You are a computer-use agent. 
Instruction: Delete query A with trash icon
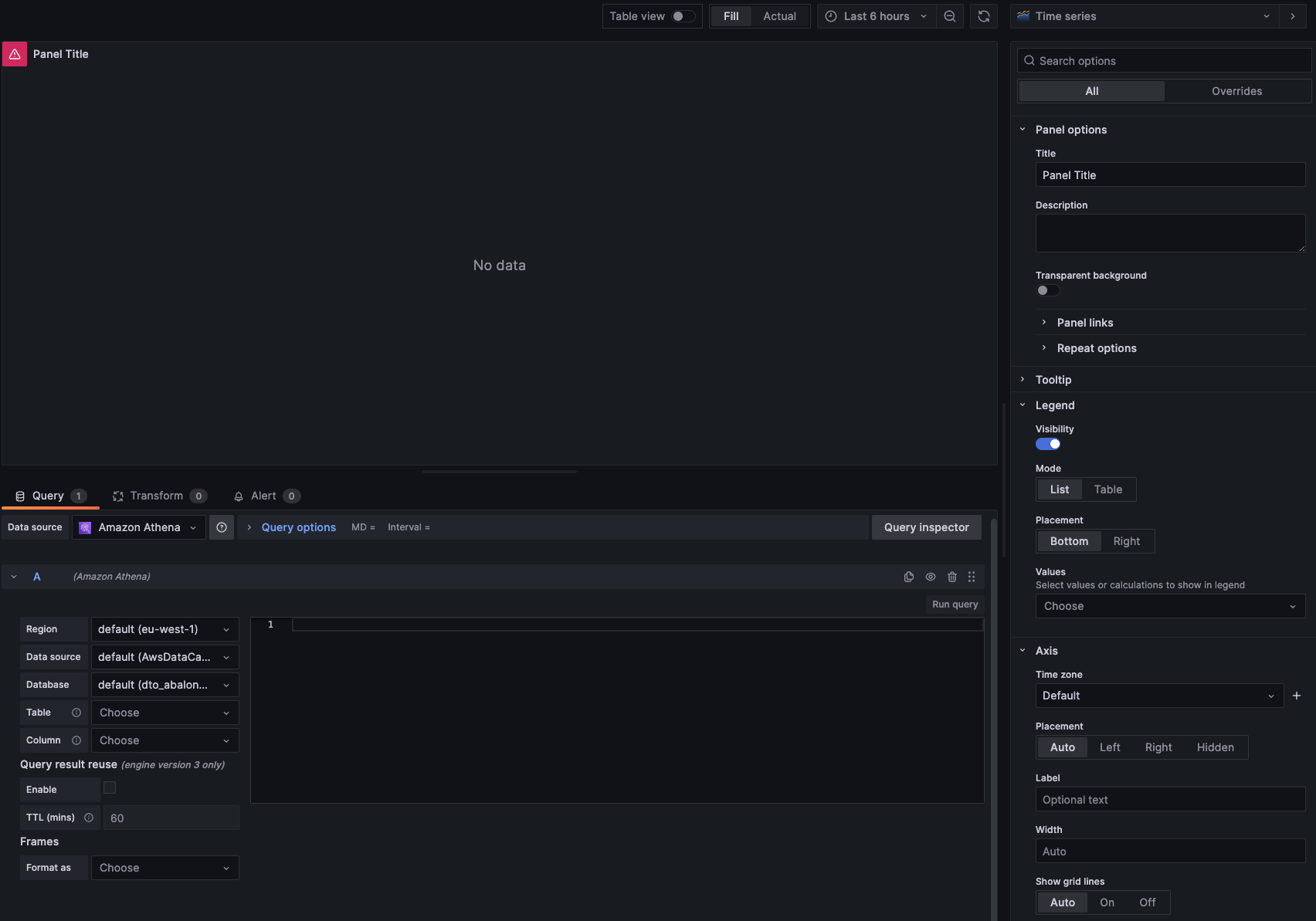pyautogui.click(x=952, y=577)
